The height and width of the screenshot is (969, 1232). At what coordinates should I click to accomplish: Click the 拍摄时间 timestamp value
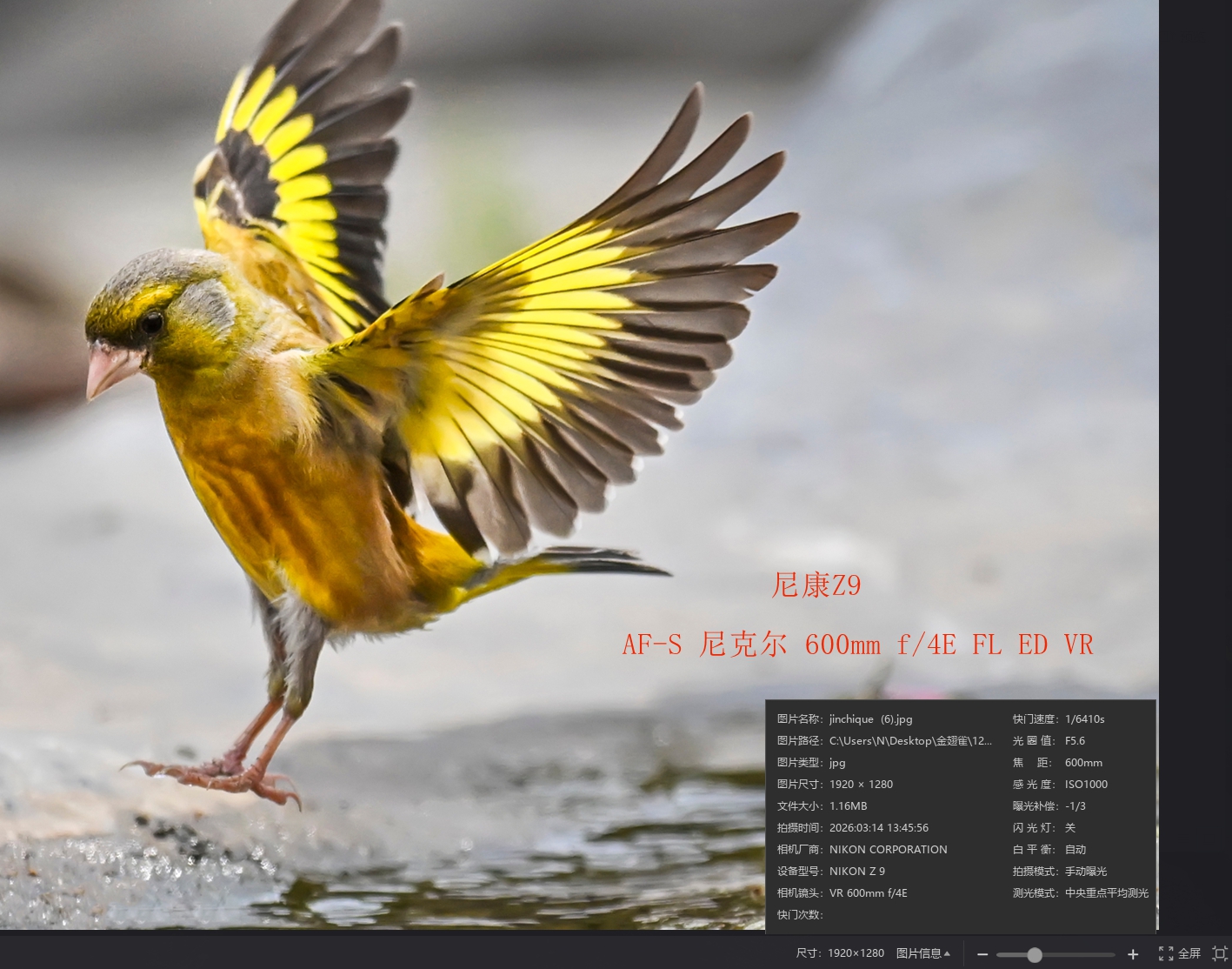point(878,828)
